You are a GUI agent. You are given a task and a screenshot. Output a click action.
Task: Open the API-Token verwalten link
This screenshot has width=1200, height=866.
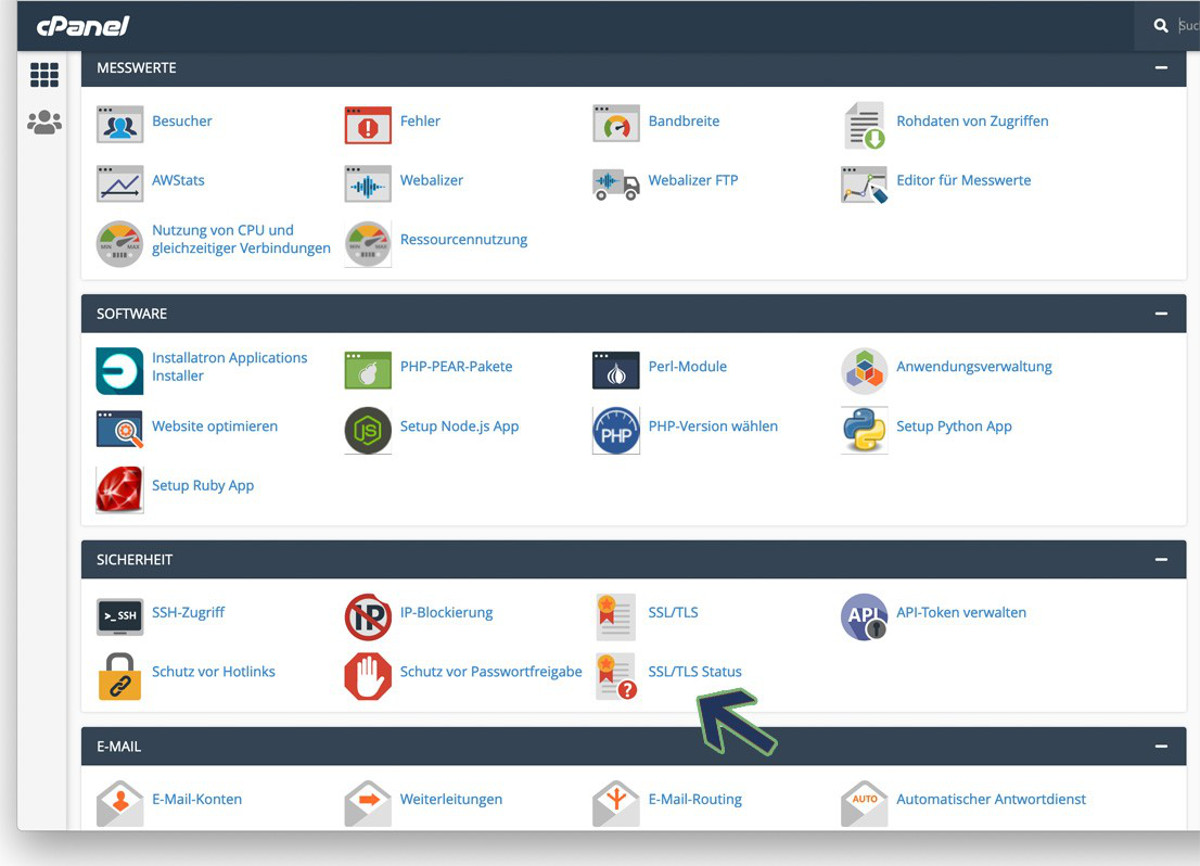point(961,613)
